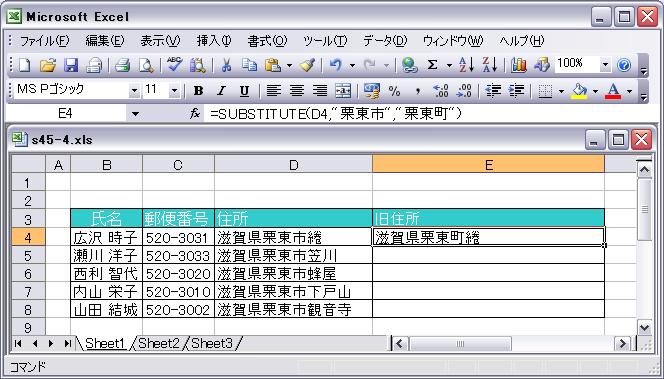
Task: Undo the last action
Action: [x=335, y=65]
